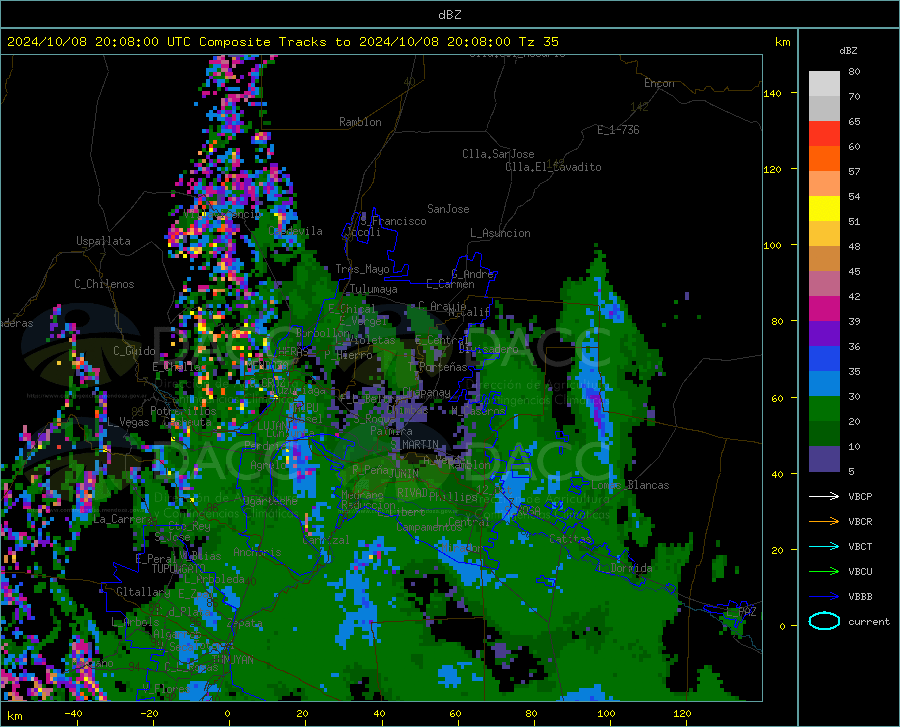Click the 'km' unit label at top-right
900x727 pixels.
click(782, 42)
